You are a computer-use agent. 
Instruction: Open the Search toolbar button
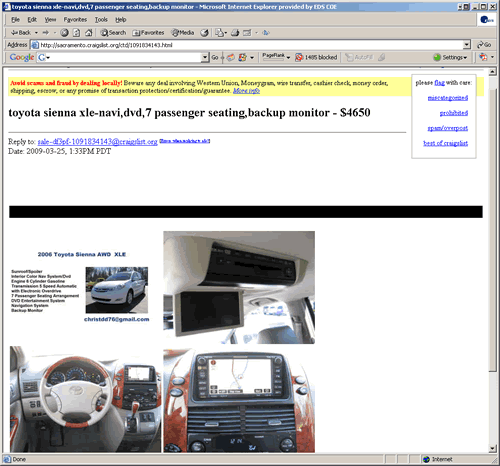(113, 33)
